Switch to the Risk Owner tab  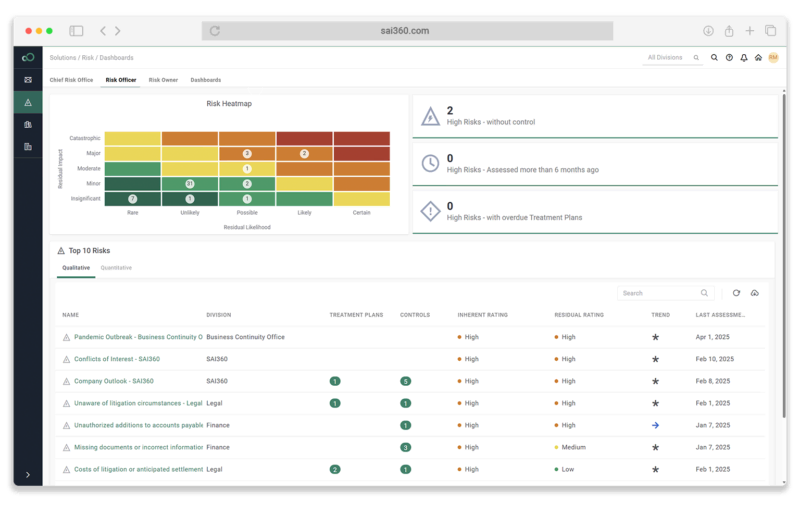pos(163,80)
